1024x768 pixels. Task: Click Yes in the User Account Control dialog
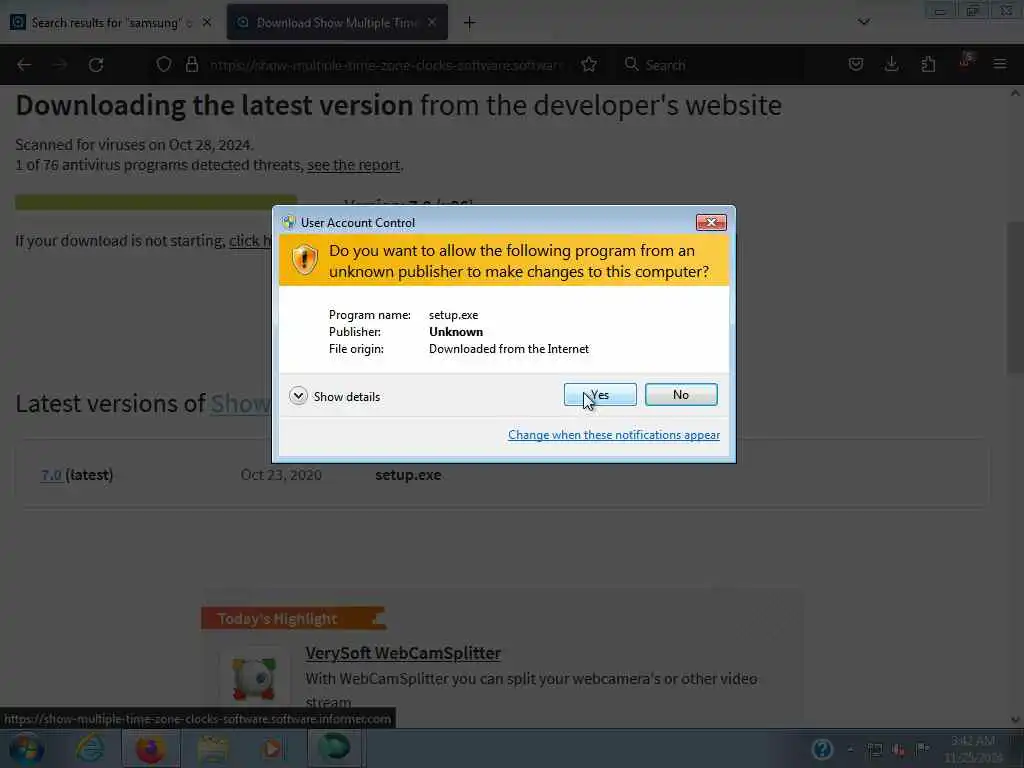(x=600, y=394)
